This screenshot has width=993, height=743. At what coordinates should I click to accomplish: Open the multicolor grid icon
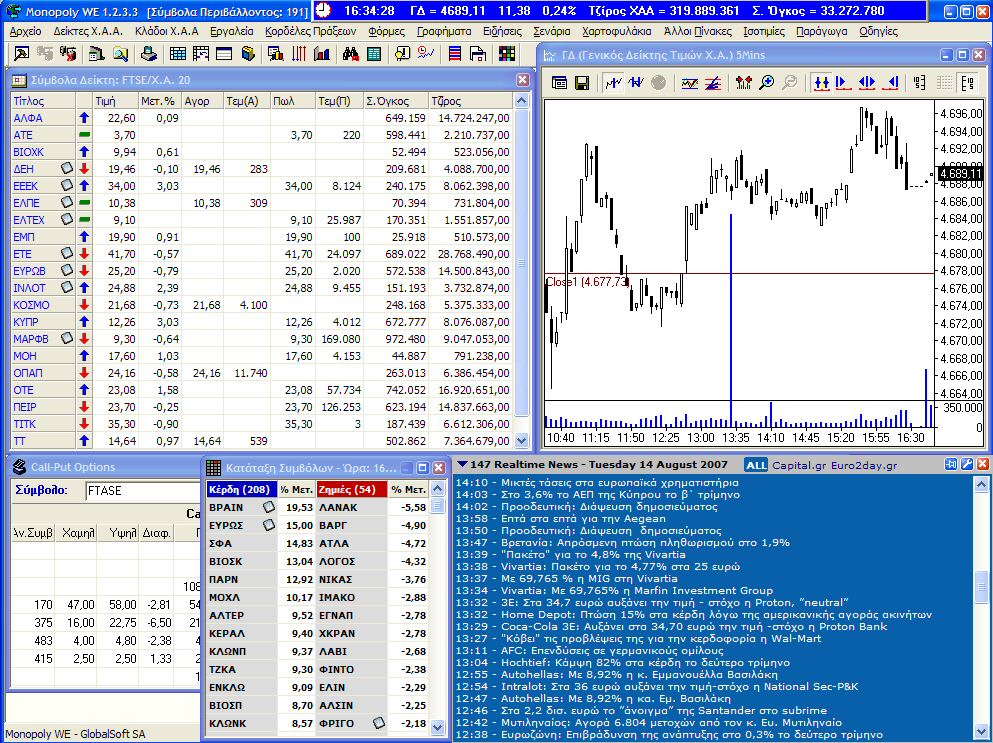[x=507, y=54]
